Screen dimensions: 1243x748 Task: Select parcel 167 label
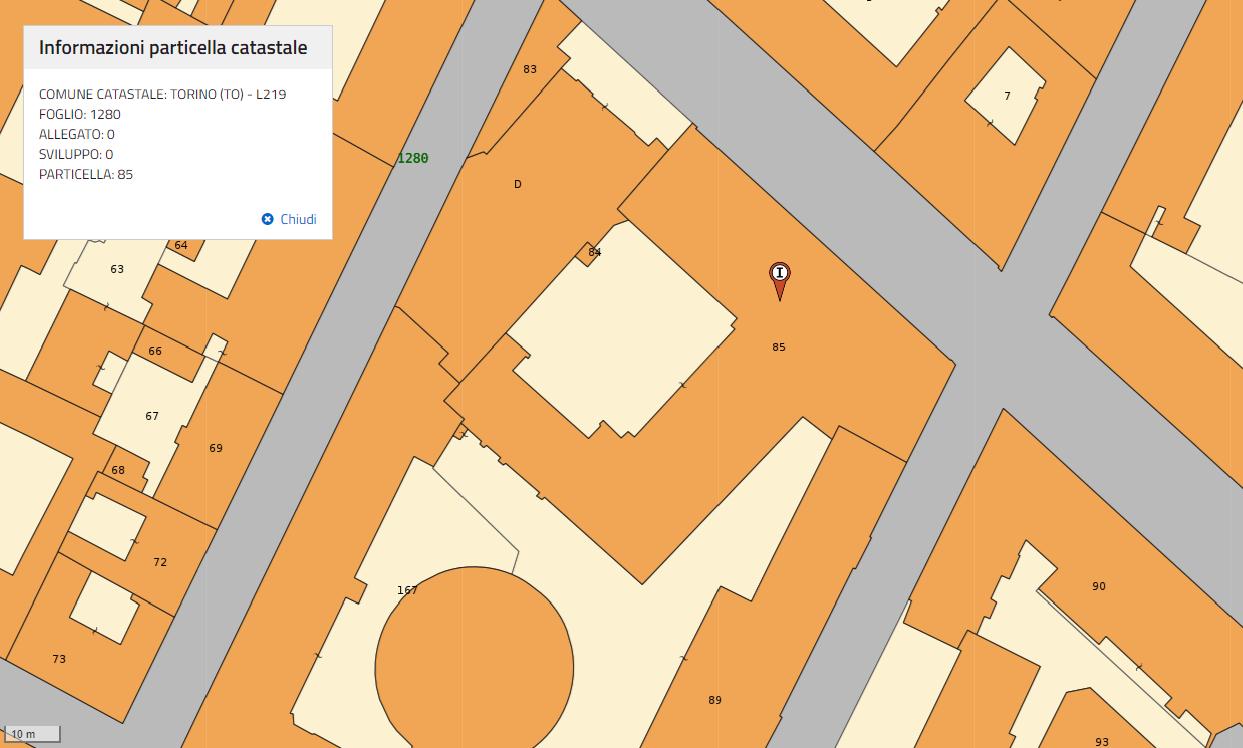point(406,590)
